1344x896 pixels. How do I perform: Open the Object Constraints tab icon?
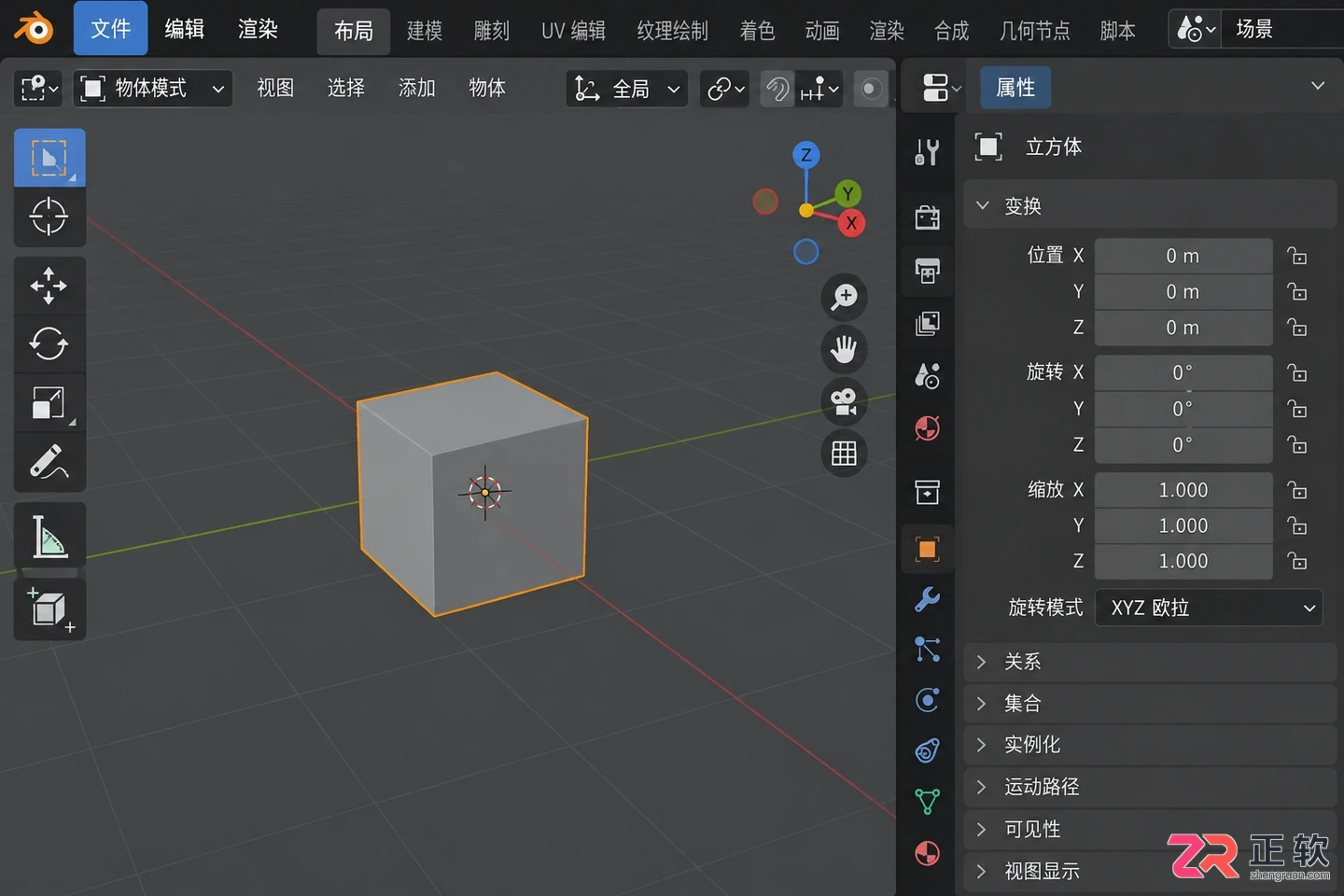(x=927, y=750)
